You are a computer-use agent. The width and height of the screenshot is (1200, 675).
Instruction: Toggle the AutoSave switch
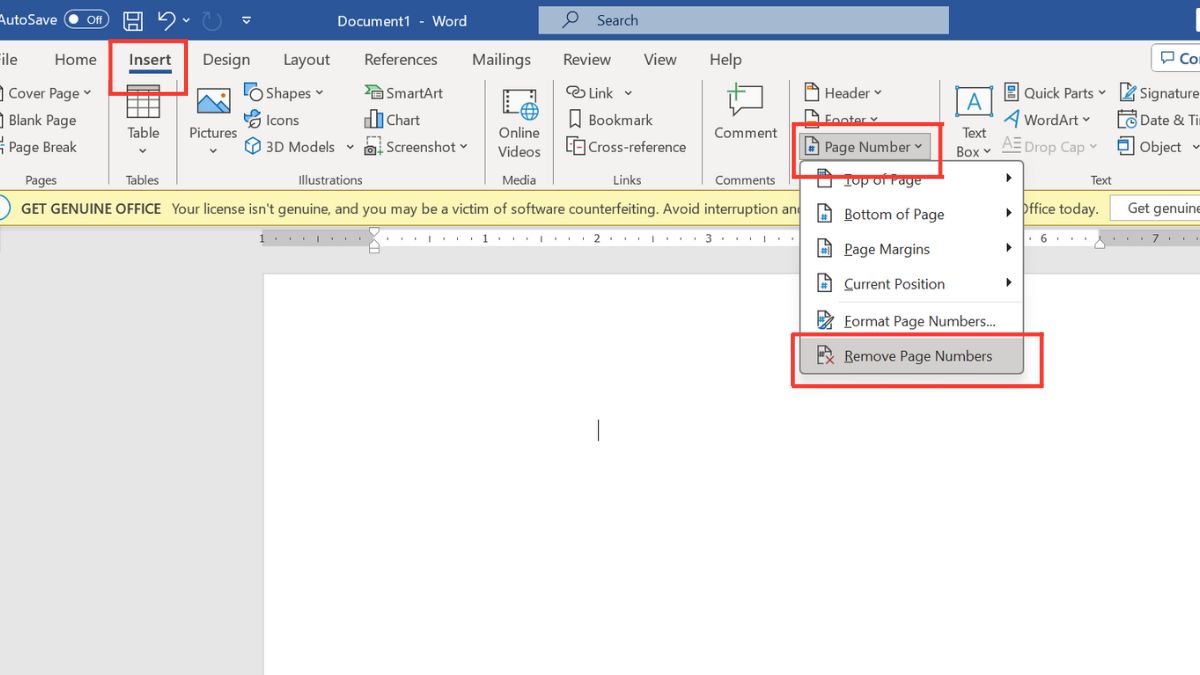coord(87,20)
